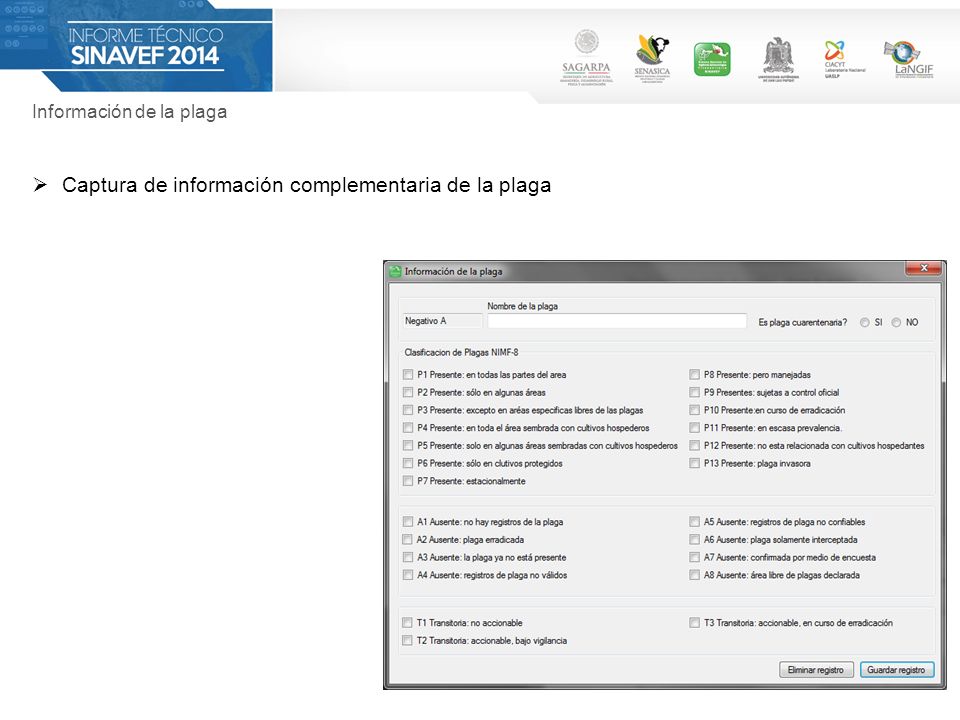Check A6 Ausente: plaga solamente interceptada
The image size is (960, 720).
(694, 539)
